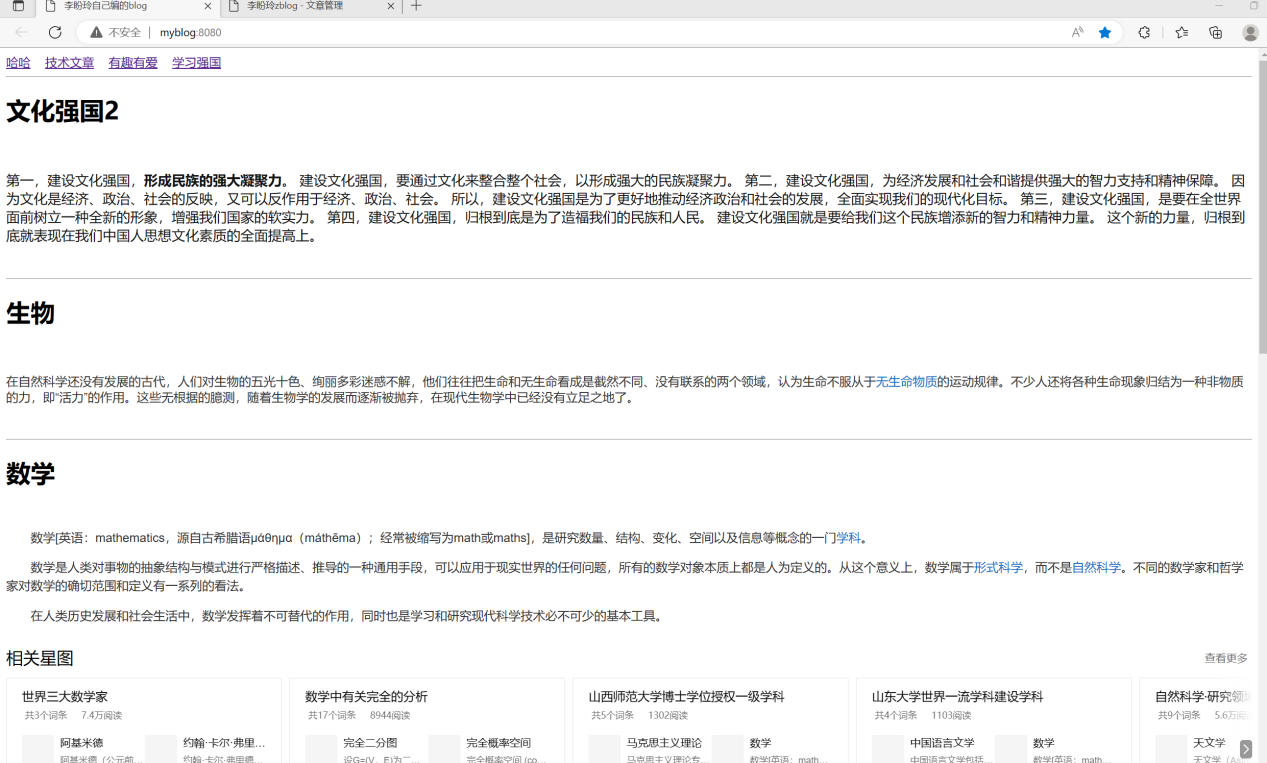This screenshot has height=763, width=1267.
Task: Open the Browser essentials icon on the toolbar
Action: click(x=1144, y=32)
